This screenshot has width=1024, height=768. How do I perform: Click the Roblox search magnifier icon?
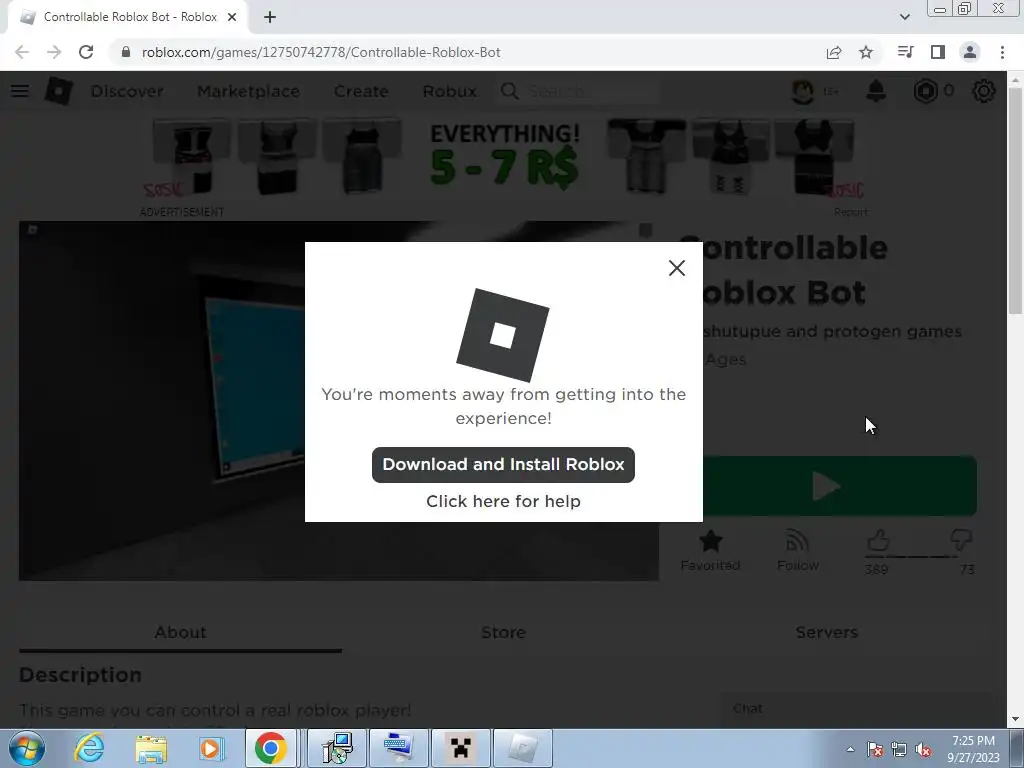coord(509,91)
